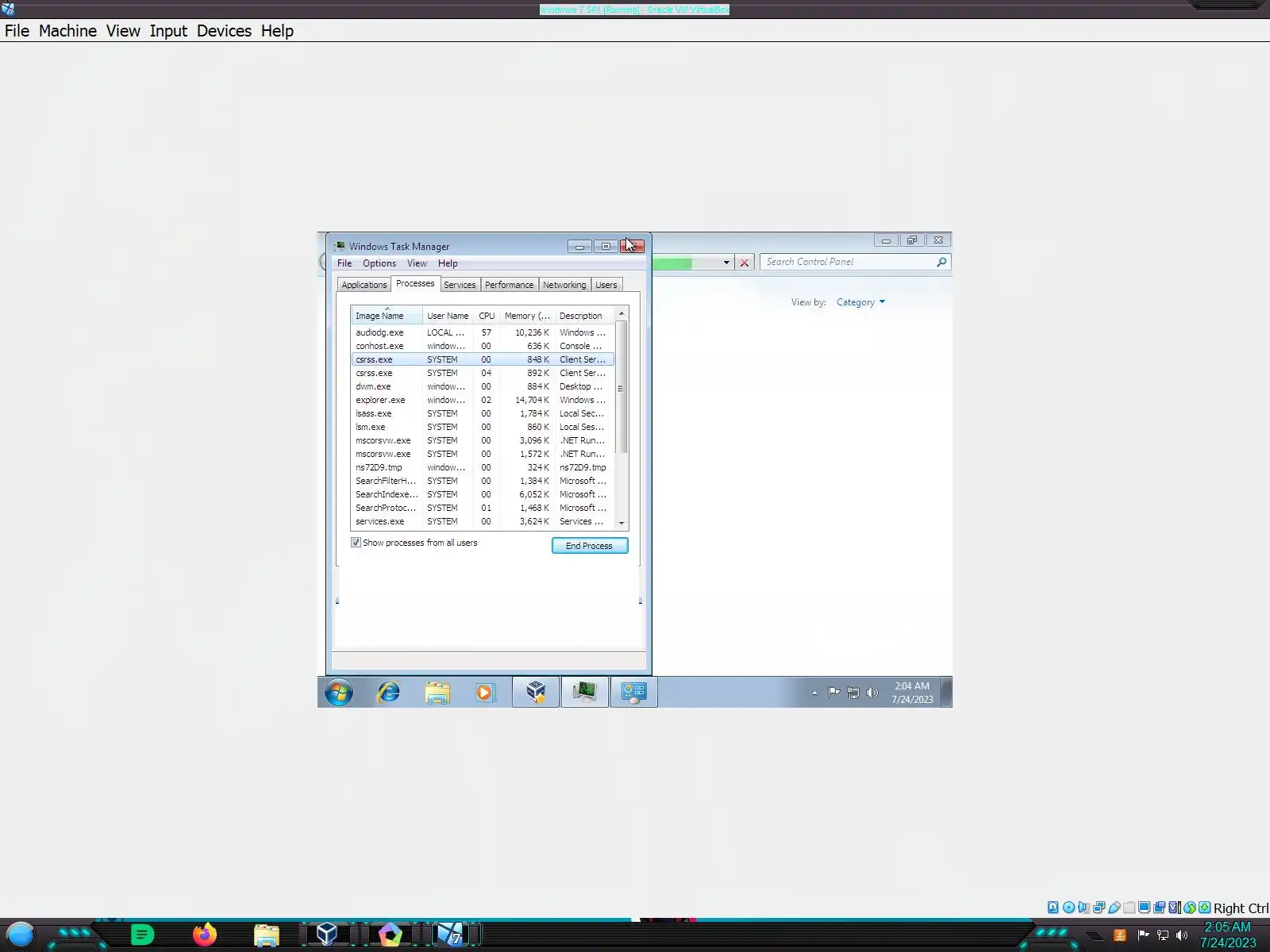The width and height of the screenshot is (1270, 952).
Task: Select Task Manager button in guest taskbar
Action: click(585, 693)
